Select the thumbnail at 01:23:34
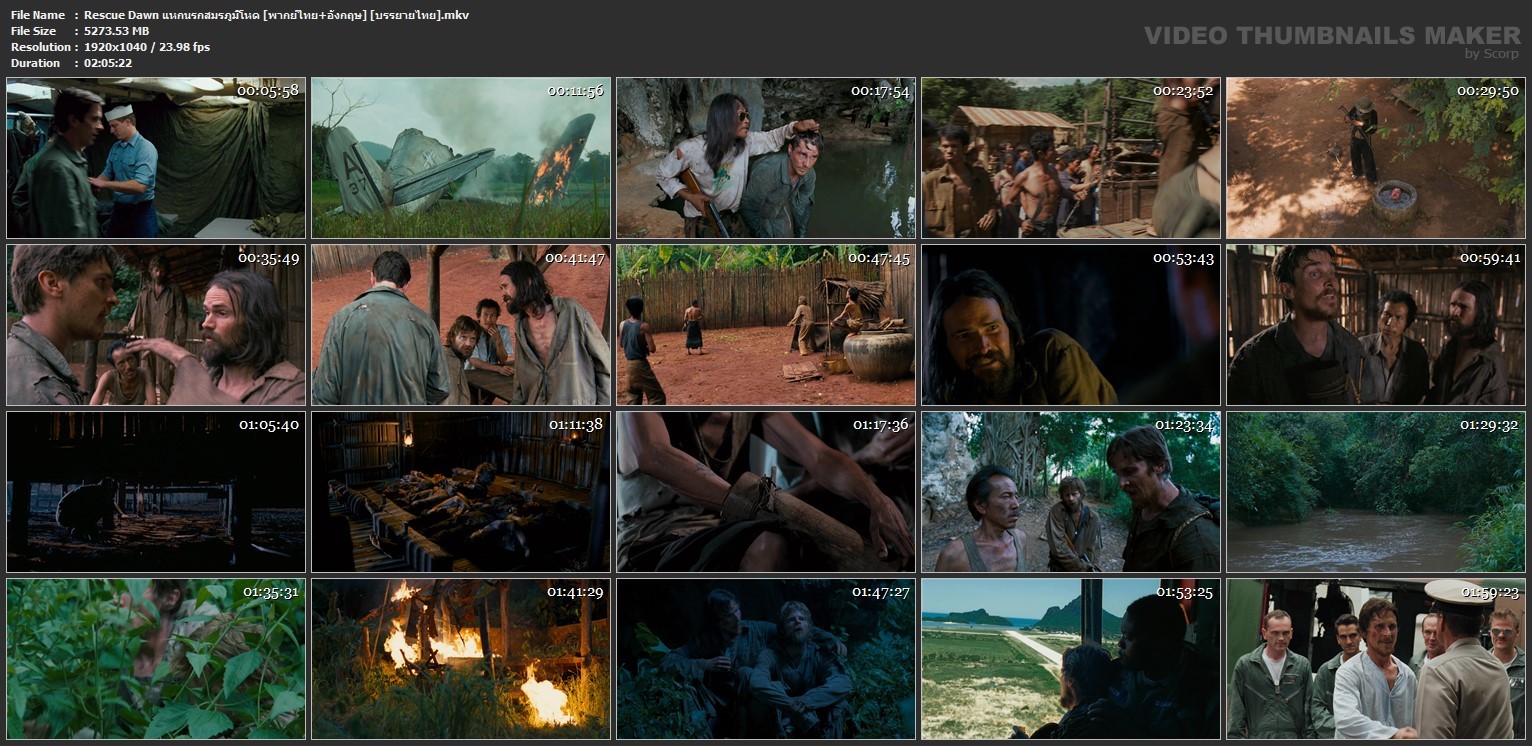 tap(1071, 492)
